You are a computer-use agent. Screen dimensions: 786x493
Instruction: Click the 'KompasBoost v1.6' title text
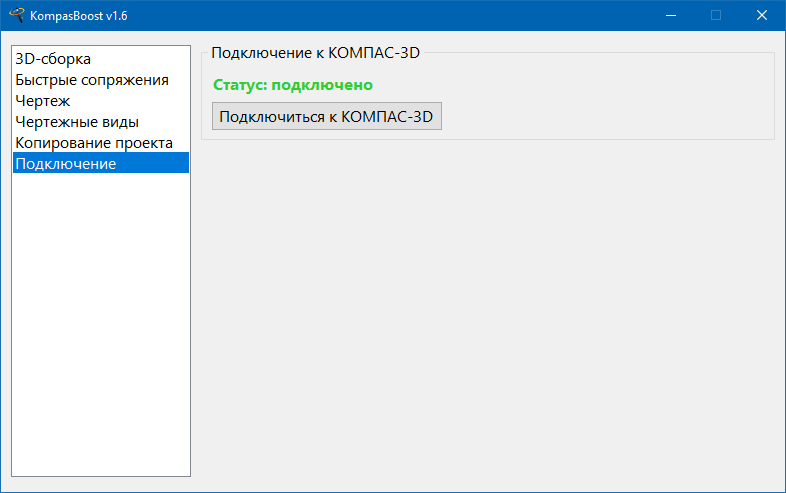pos(79,16)
